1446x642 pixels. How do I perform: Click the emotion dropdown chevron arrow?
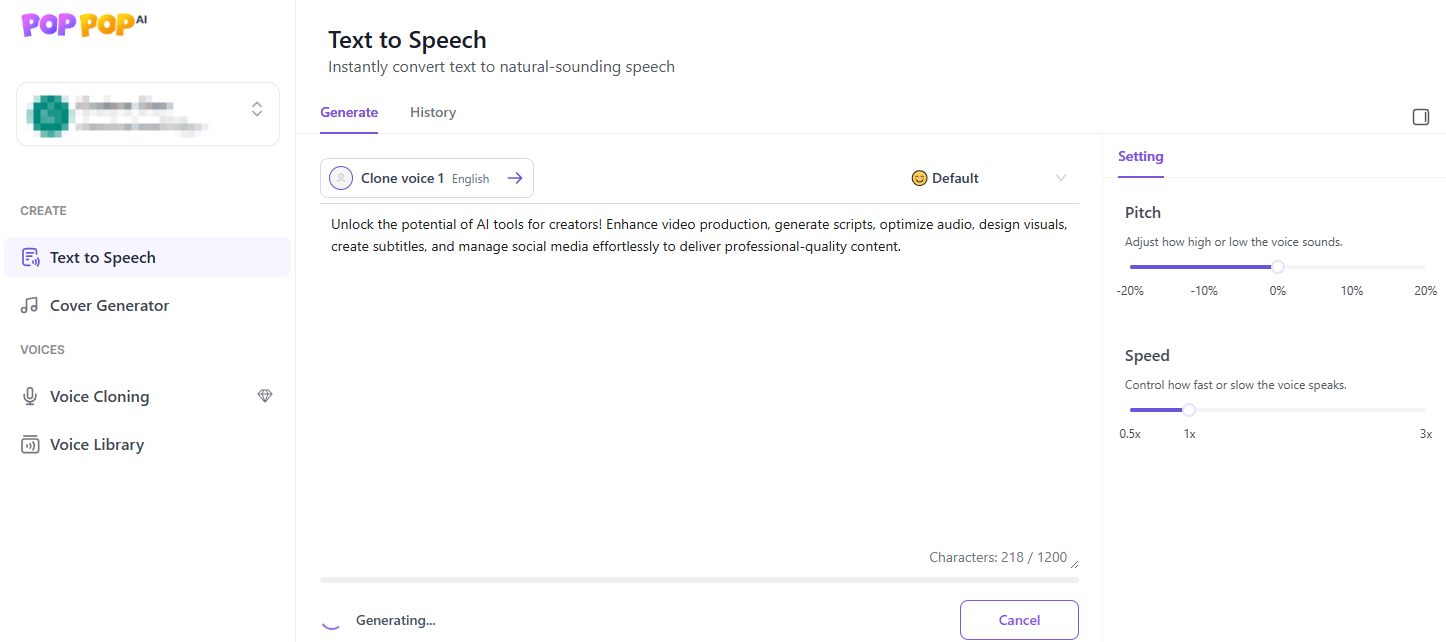tap(1061, 178)
